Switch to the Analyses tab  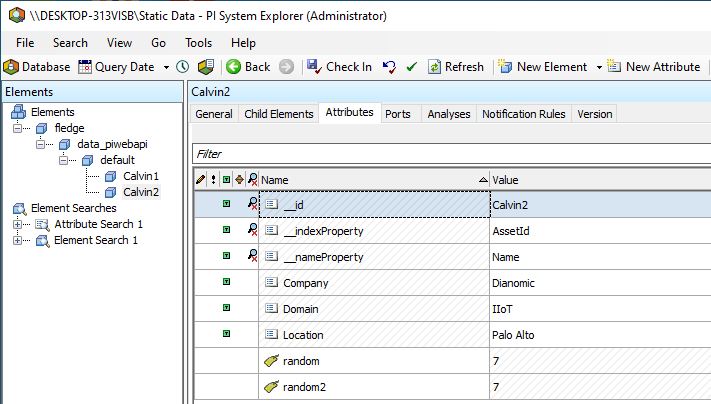pos(448,114)
